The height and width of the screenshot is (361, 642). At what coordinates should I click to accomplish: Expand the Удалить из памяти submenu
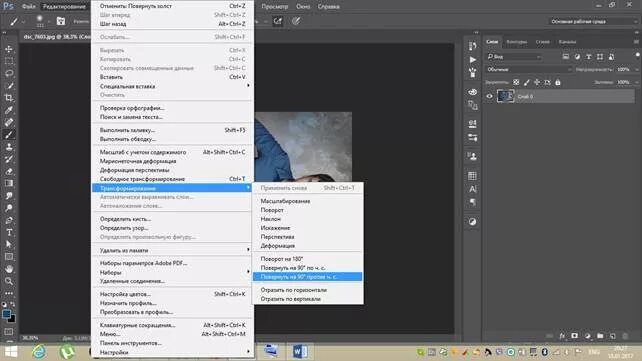(x=172, y=250)
